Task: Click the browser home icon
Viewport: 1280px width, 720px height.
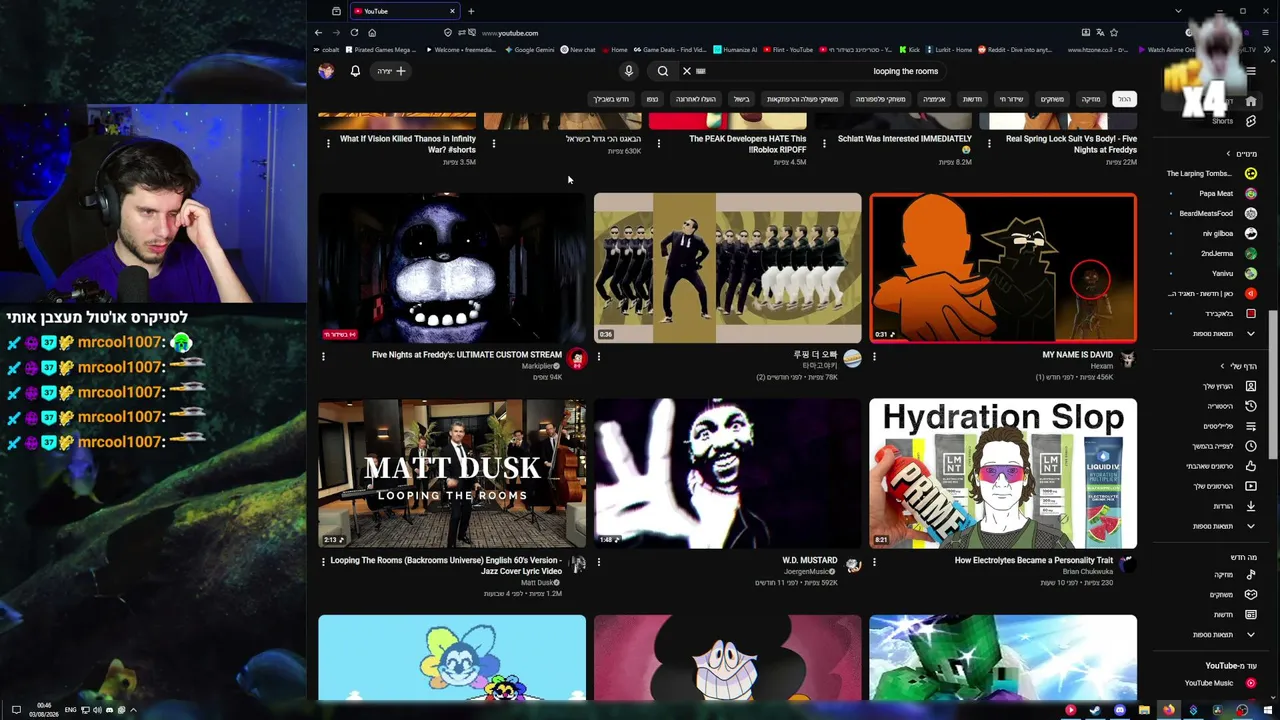Action: coord(372,33)
